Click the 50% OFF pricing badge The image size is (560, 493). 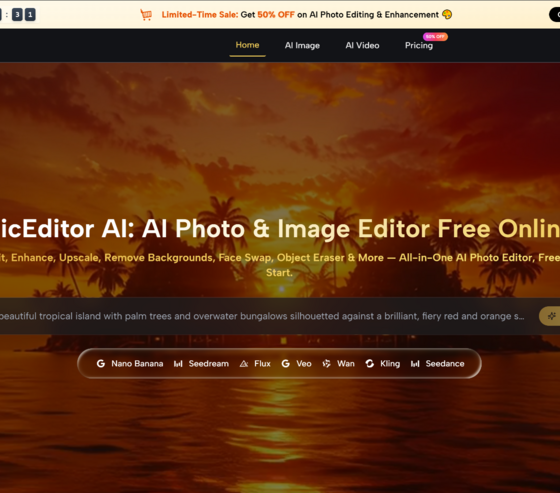tap(435, 36)
